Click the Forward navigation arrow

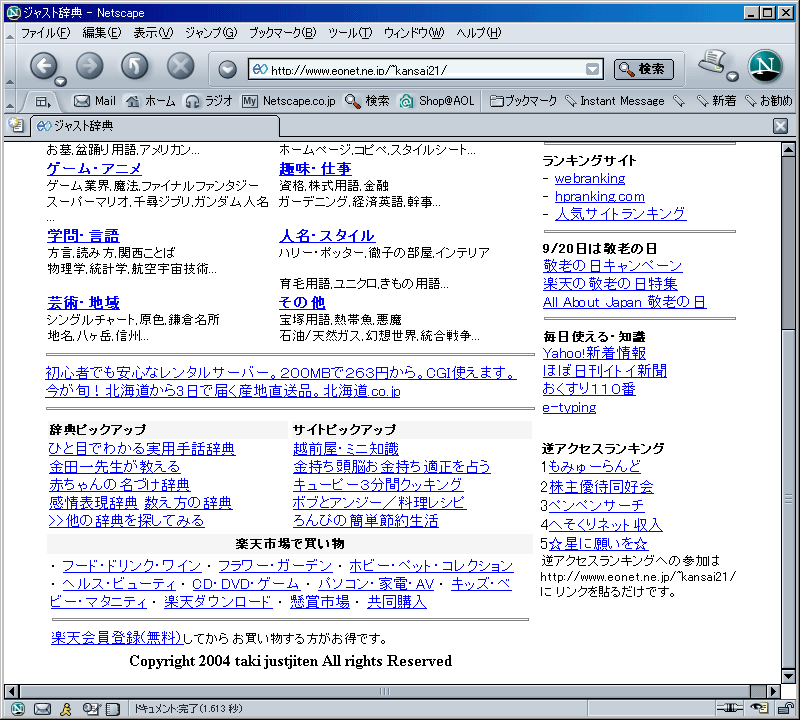90,66
